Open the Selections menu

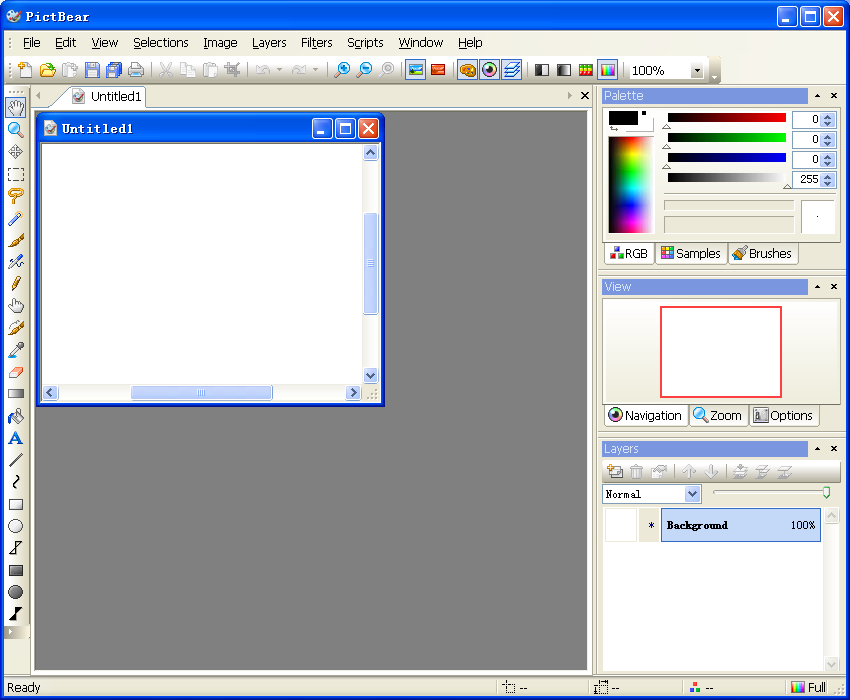coord(160,43)
